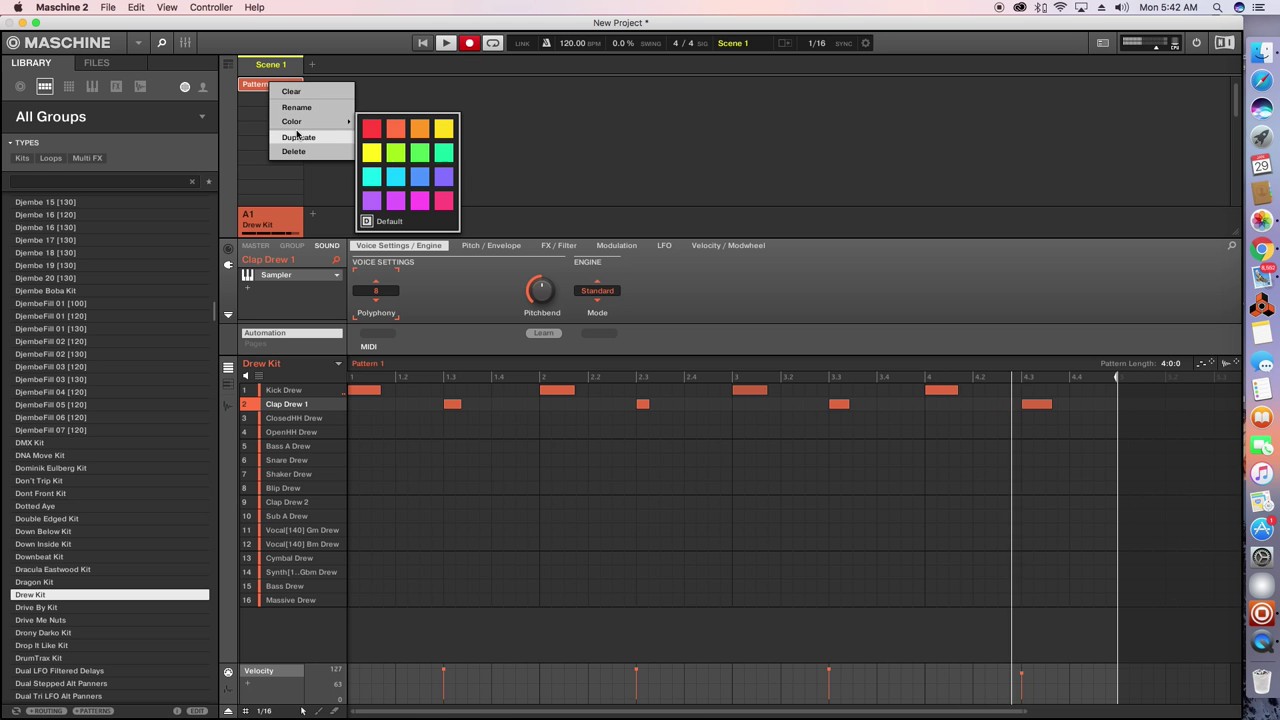Open the Controller menu in the menu bar

coord(211,7)
